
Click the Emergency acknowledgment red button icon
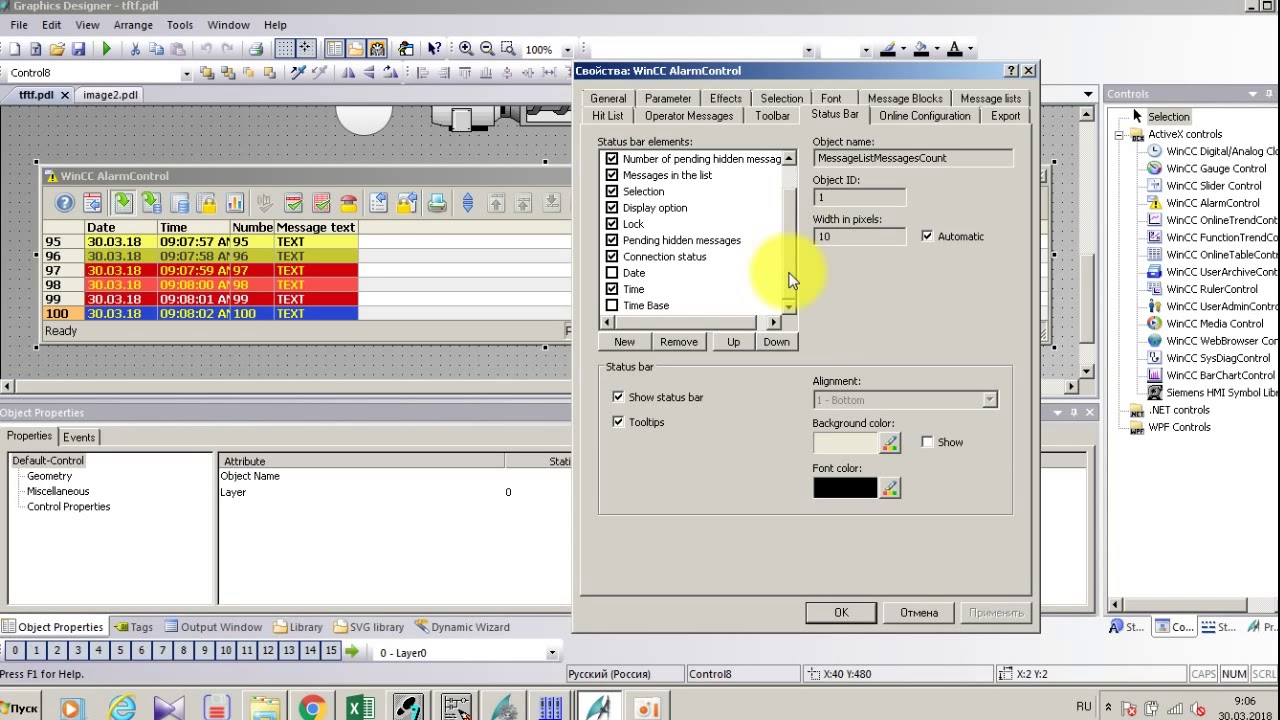pyautogui.click(x=349, y=203)
